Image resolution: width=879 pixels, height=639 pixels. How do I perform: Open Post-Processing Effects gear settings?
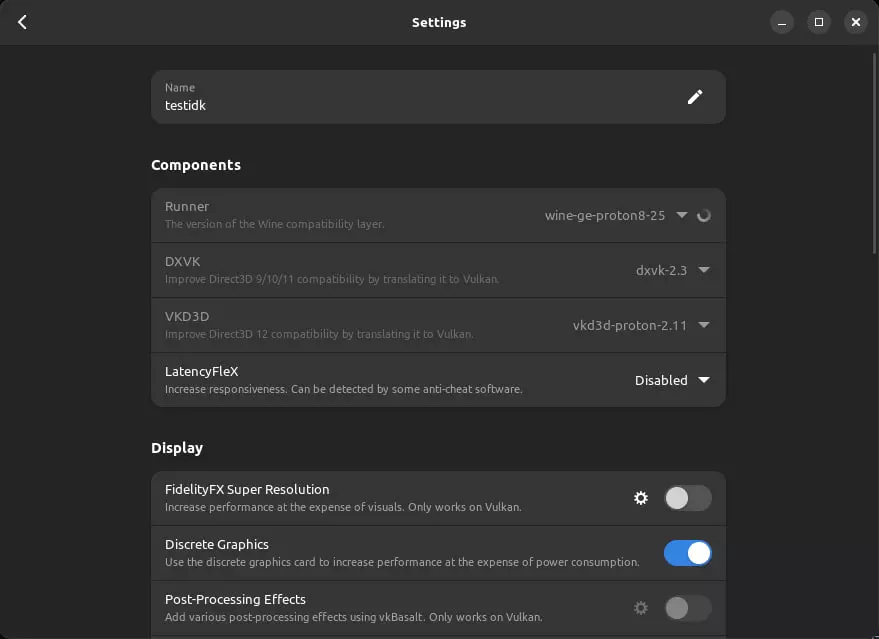(641, 607)
